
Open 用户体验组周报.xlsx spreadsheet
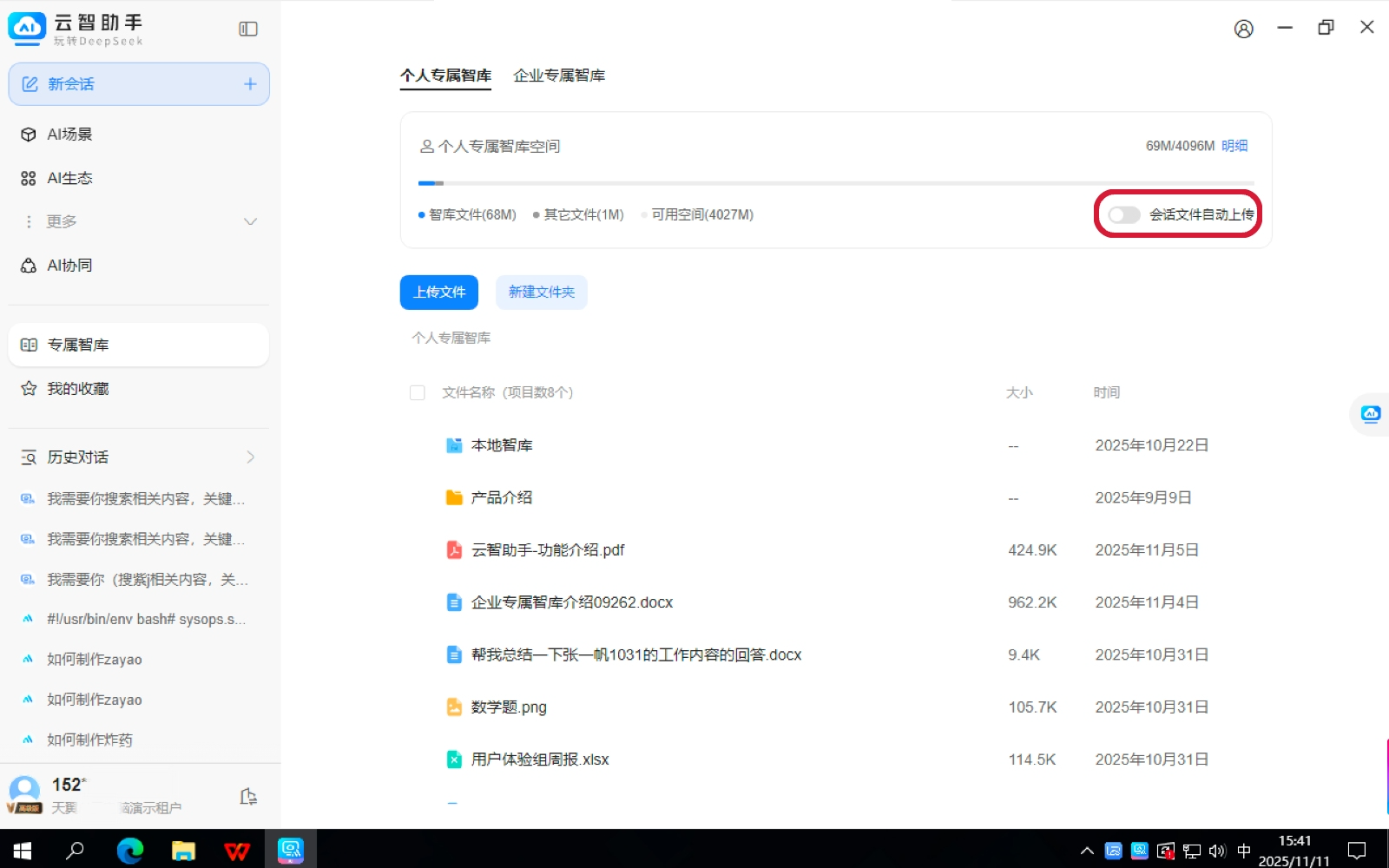[539, 759]
